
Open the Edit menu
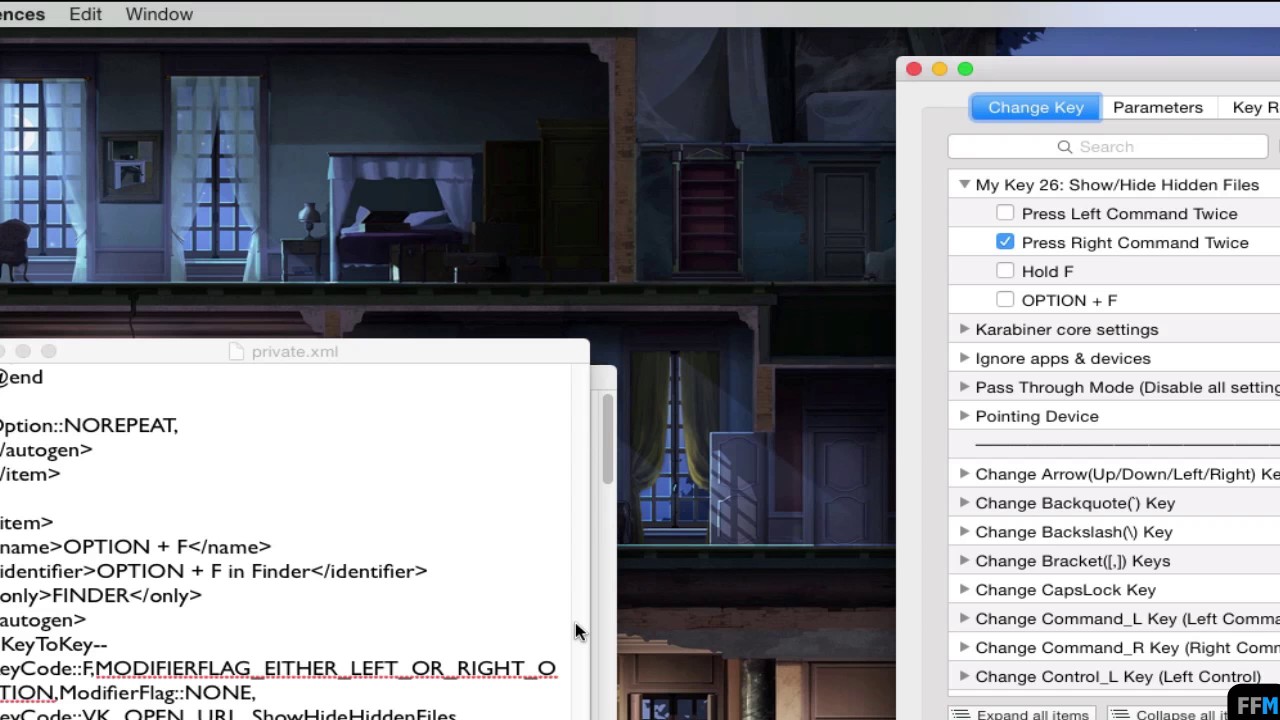[x=85, y=14]
